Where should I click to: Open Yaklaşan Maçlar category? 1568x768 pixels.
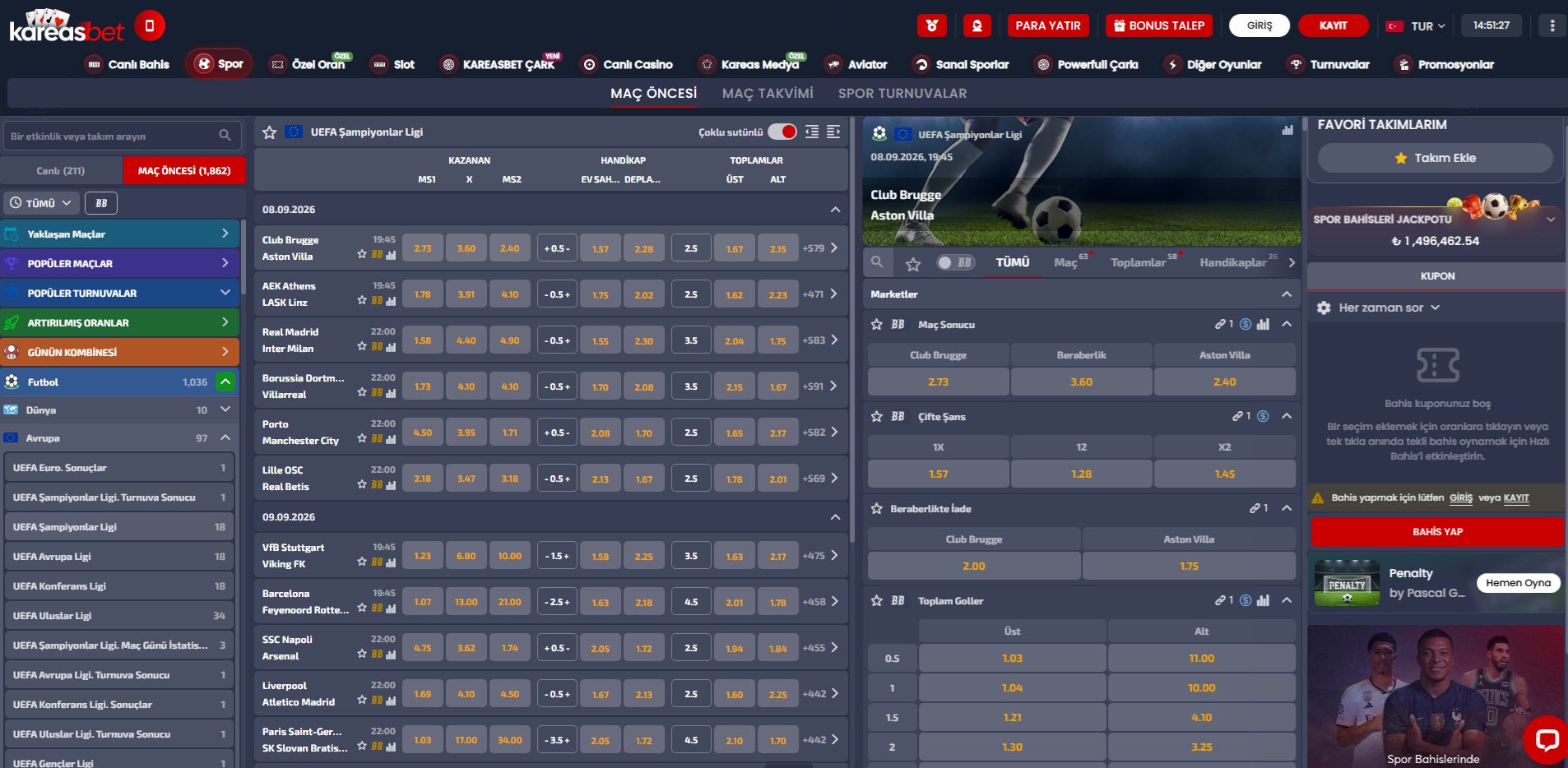[x=120, y=234]
